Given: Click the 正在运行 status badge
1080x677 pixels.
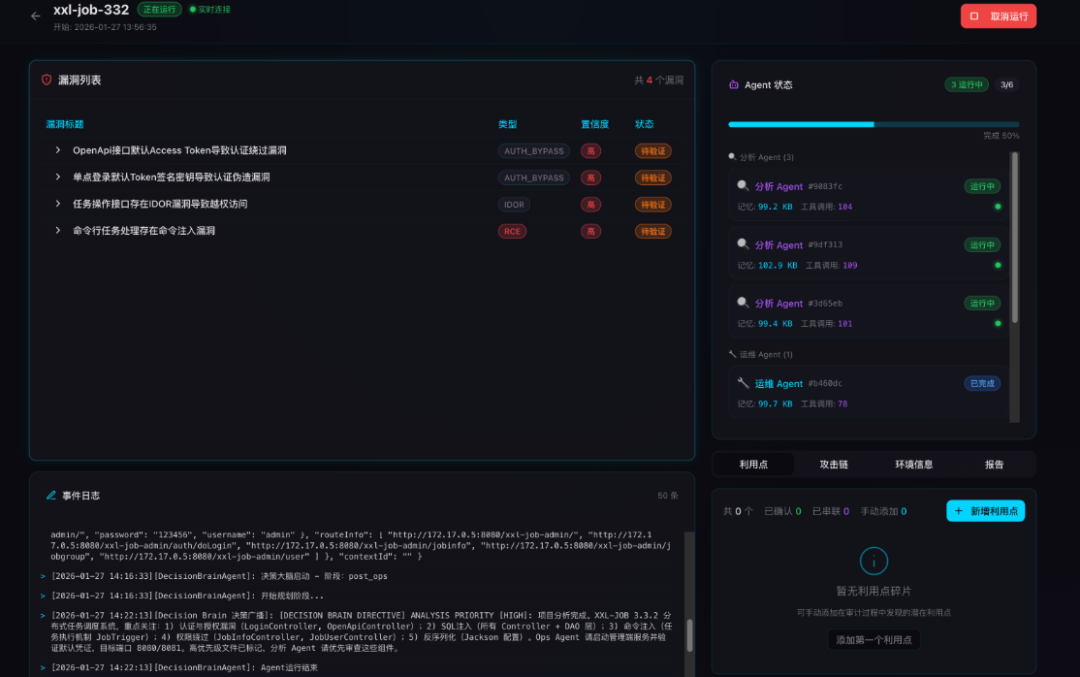Looking at the screenshot, I should 159,10.
